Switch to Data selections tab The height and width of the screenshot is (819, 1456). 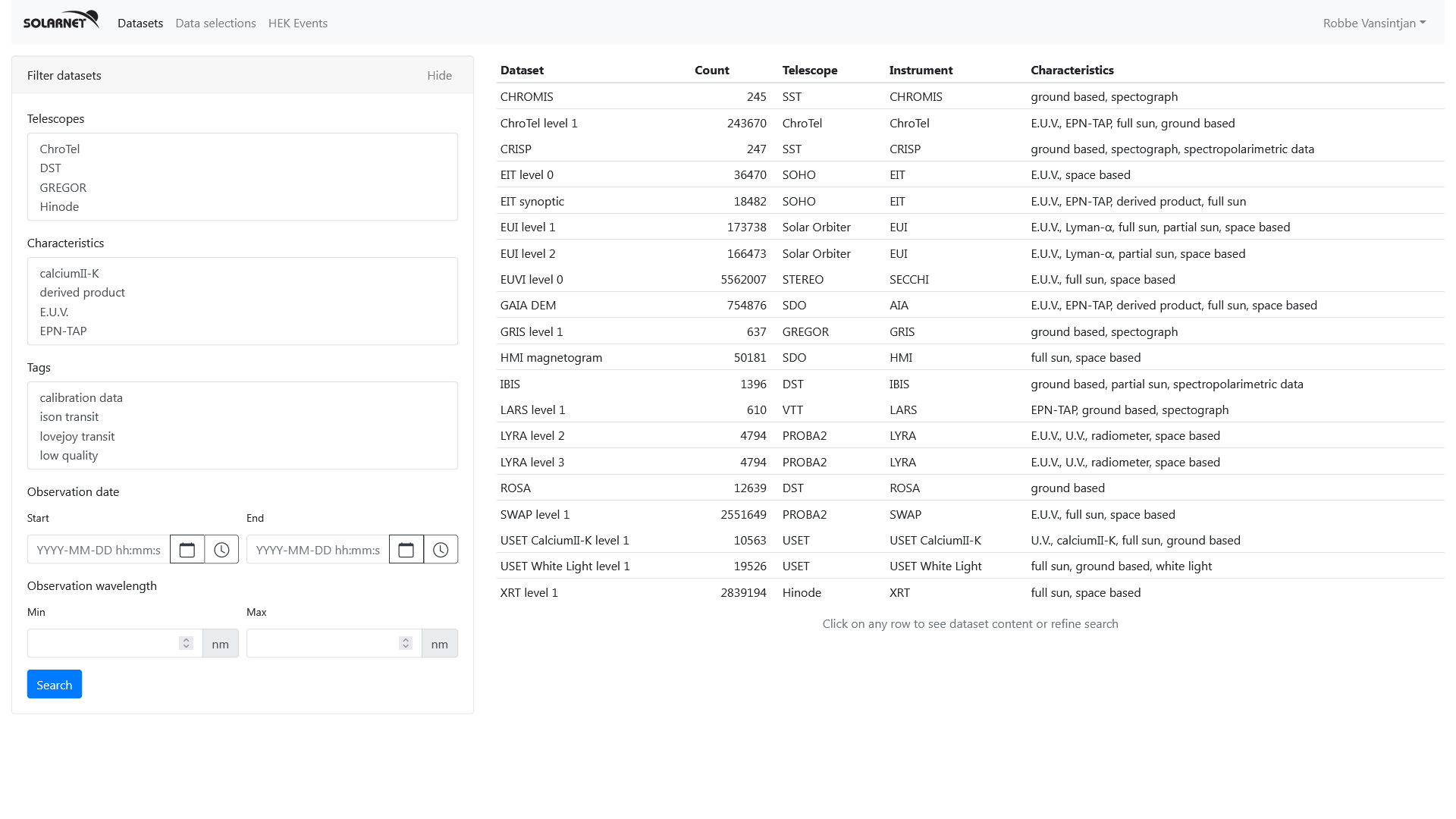pos(215,23)
